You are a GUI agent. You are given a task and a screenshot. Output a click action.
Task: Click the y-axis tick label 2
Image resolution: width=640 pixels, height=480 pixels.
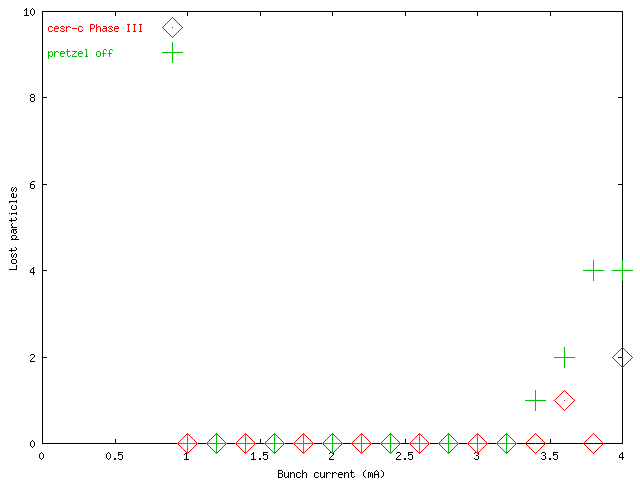[x=32, y=358]
